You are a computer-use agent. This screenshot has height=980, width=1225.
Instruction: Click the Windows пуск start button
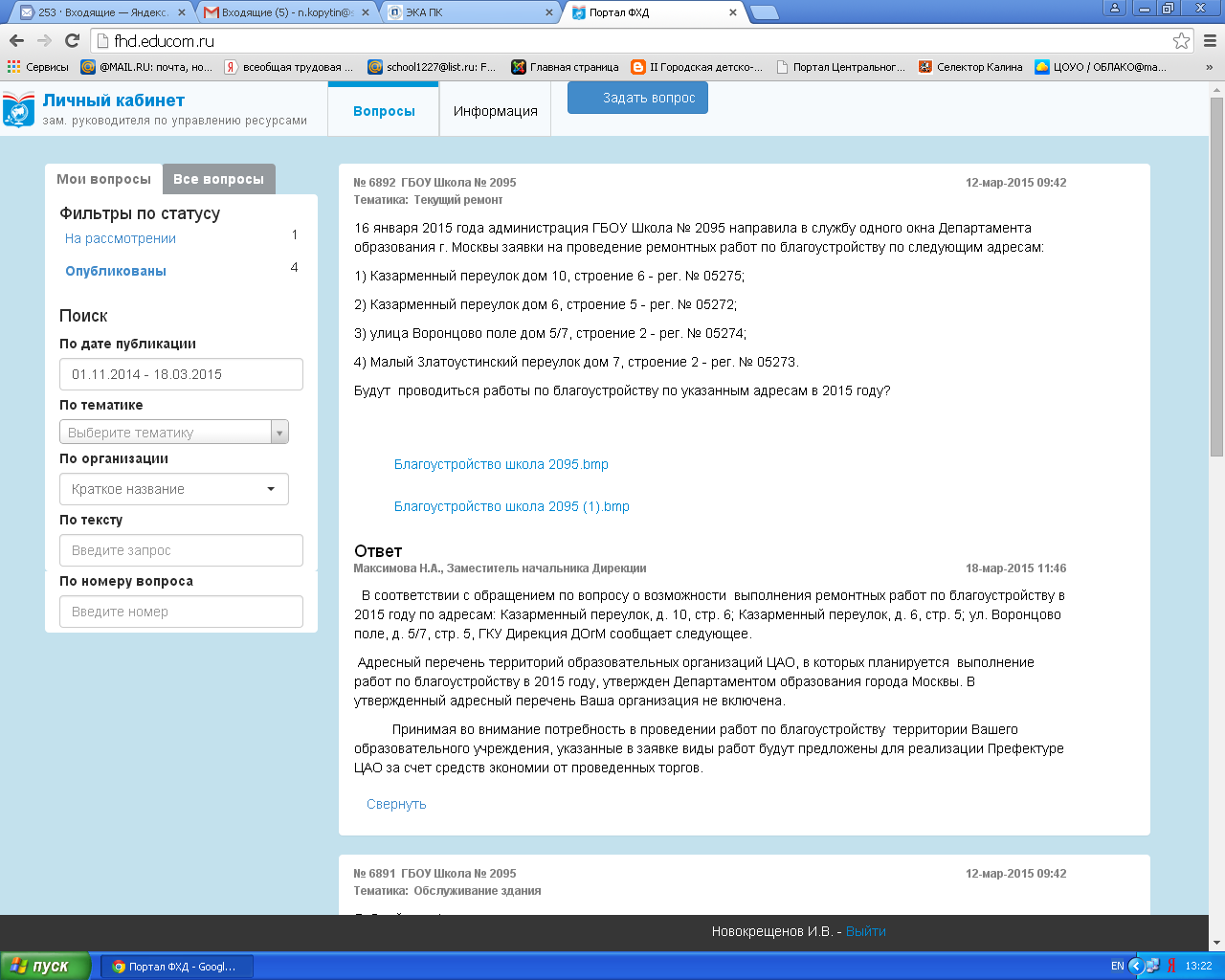click(45, 966)
